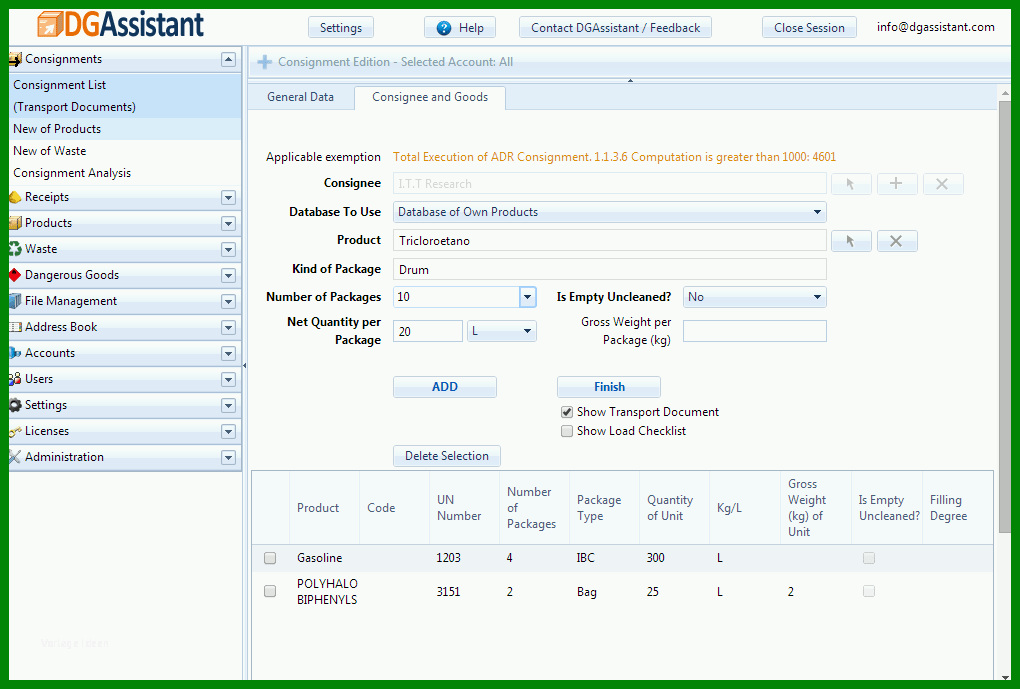
Task: Click the Users people icon
Action: [x=15, y=379]
